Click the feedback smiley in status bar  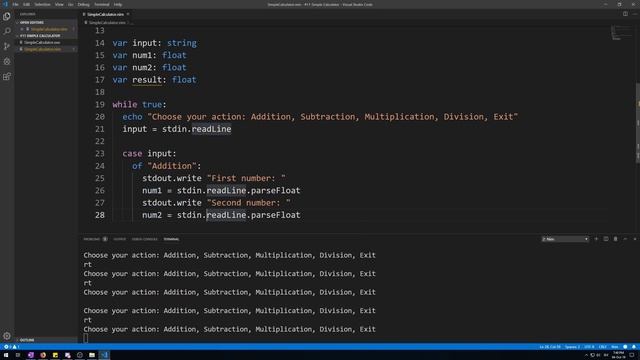[x=625, y=347]
